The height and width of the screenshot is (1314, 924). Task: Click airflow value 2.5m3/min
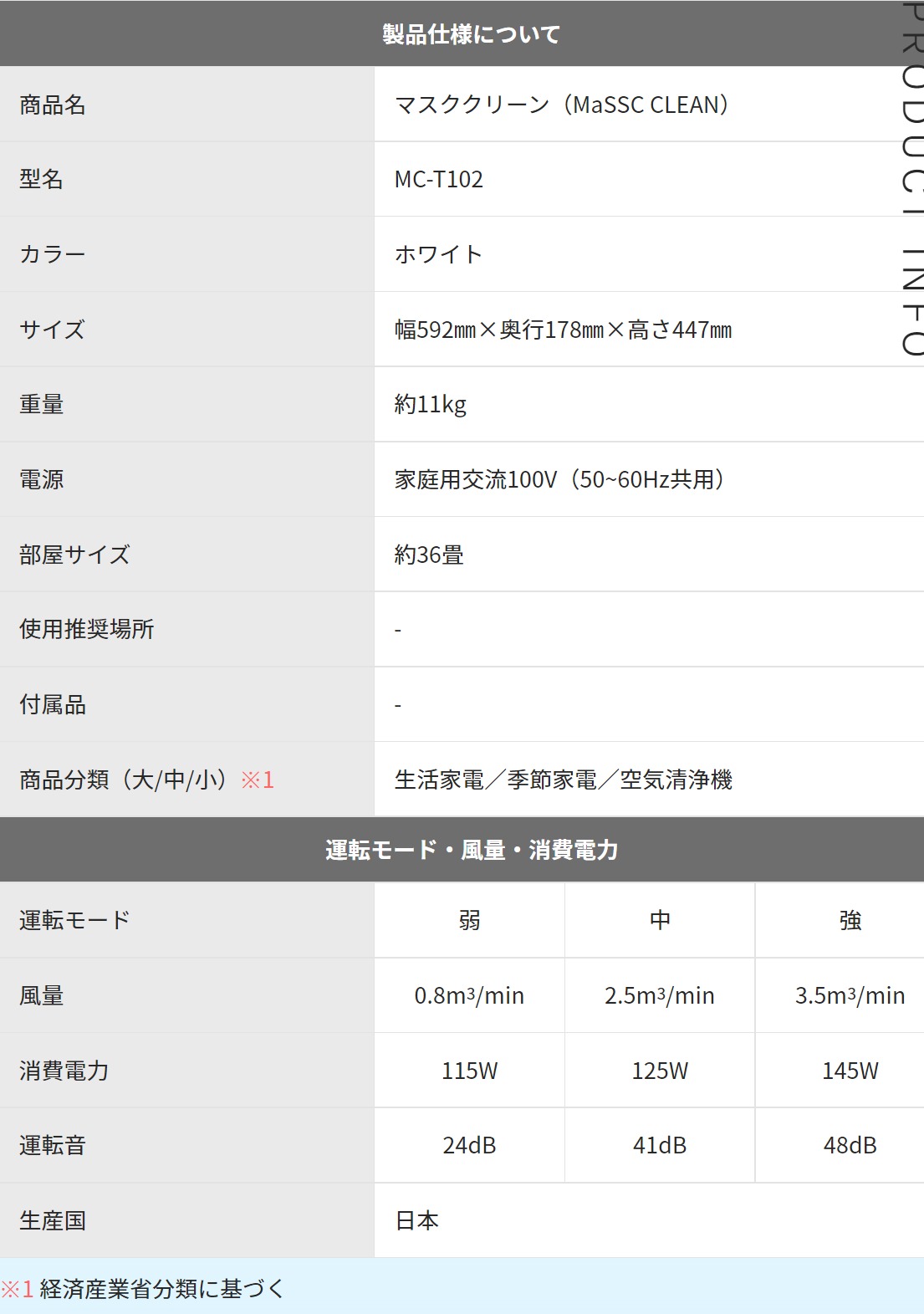tap(661, 996)
